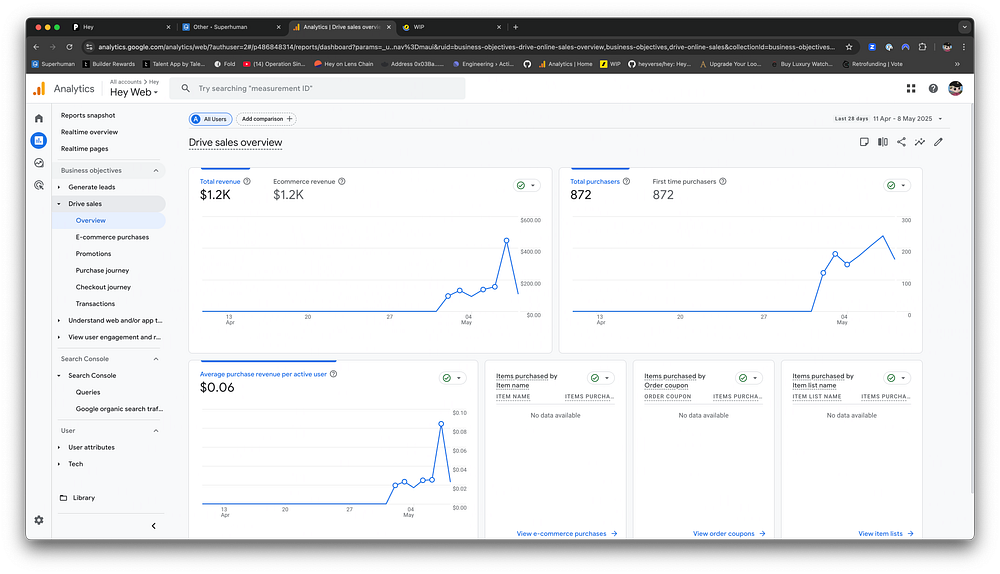1000x574 pixels.
Task: Edit report with pencil icon
Action: (x=938, y=142)
